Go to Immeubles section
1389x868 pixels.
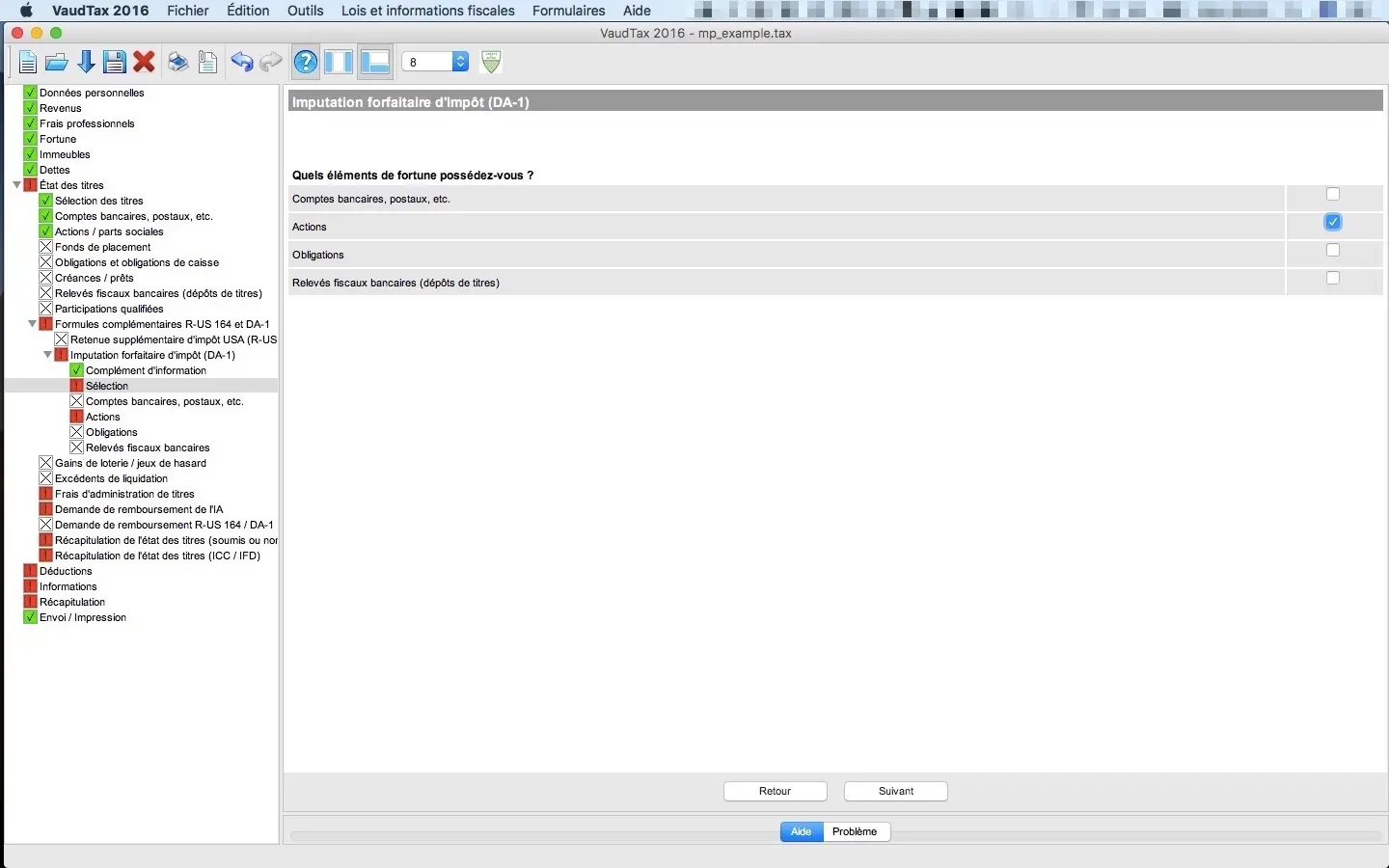point(65,154)
